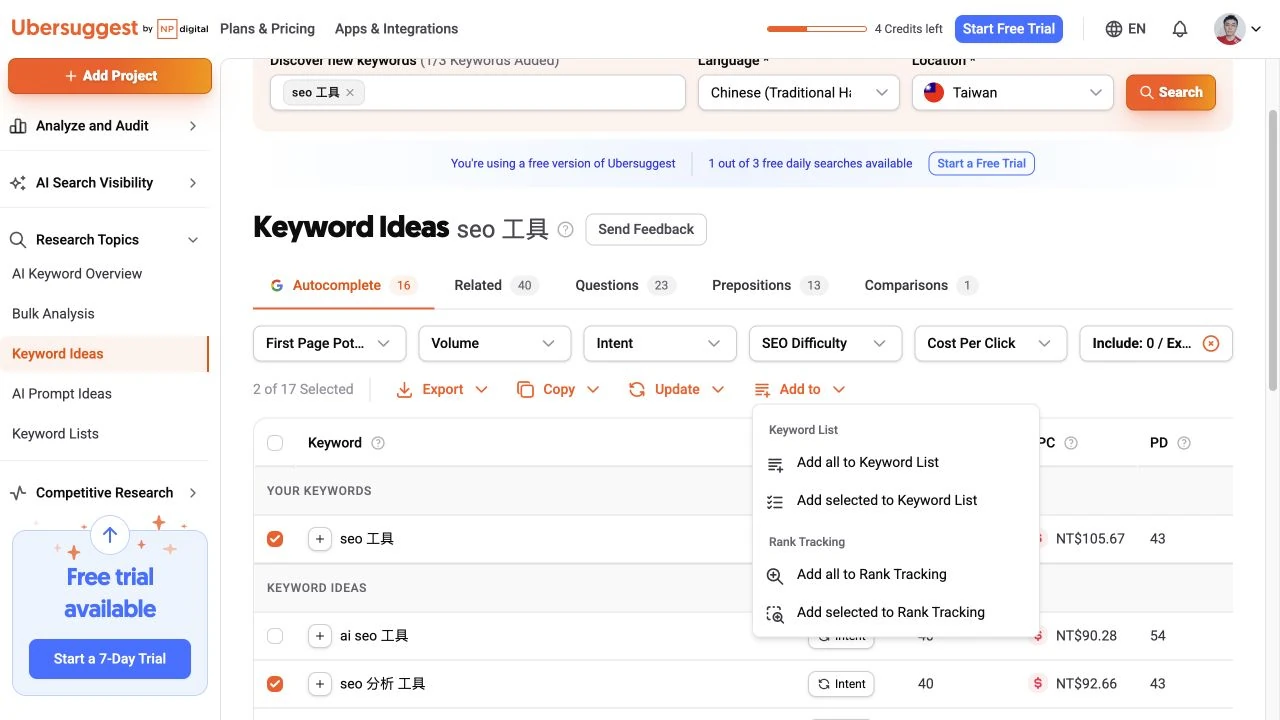Viewport: 1280px width, 720px height.
Task: Open the Intent filter dropdown
Action: tap(660, 343)
